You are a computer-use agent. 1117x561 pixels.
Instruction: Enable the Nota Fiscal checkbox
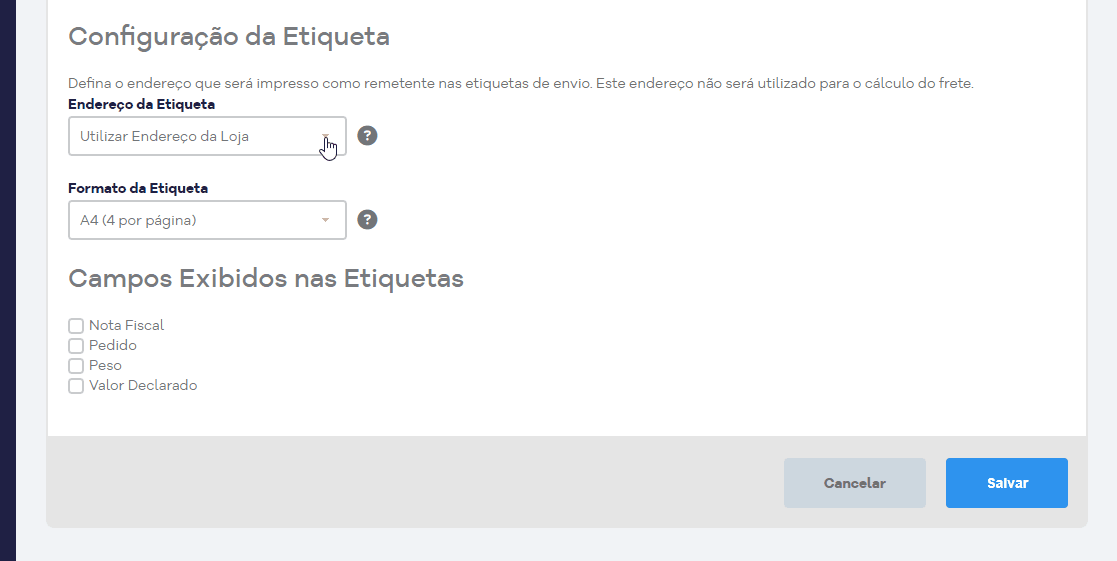[76, 326]
